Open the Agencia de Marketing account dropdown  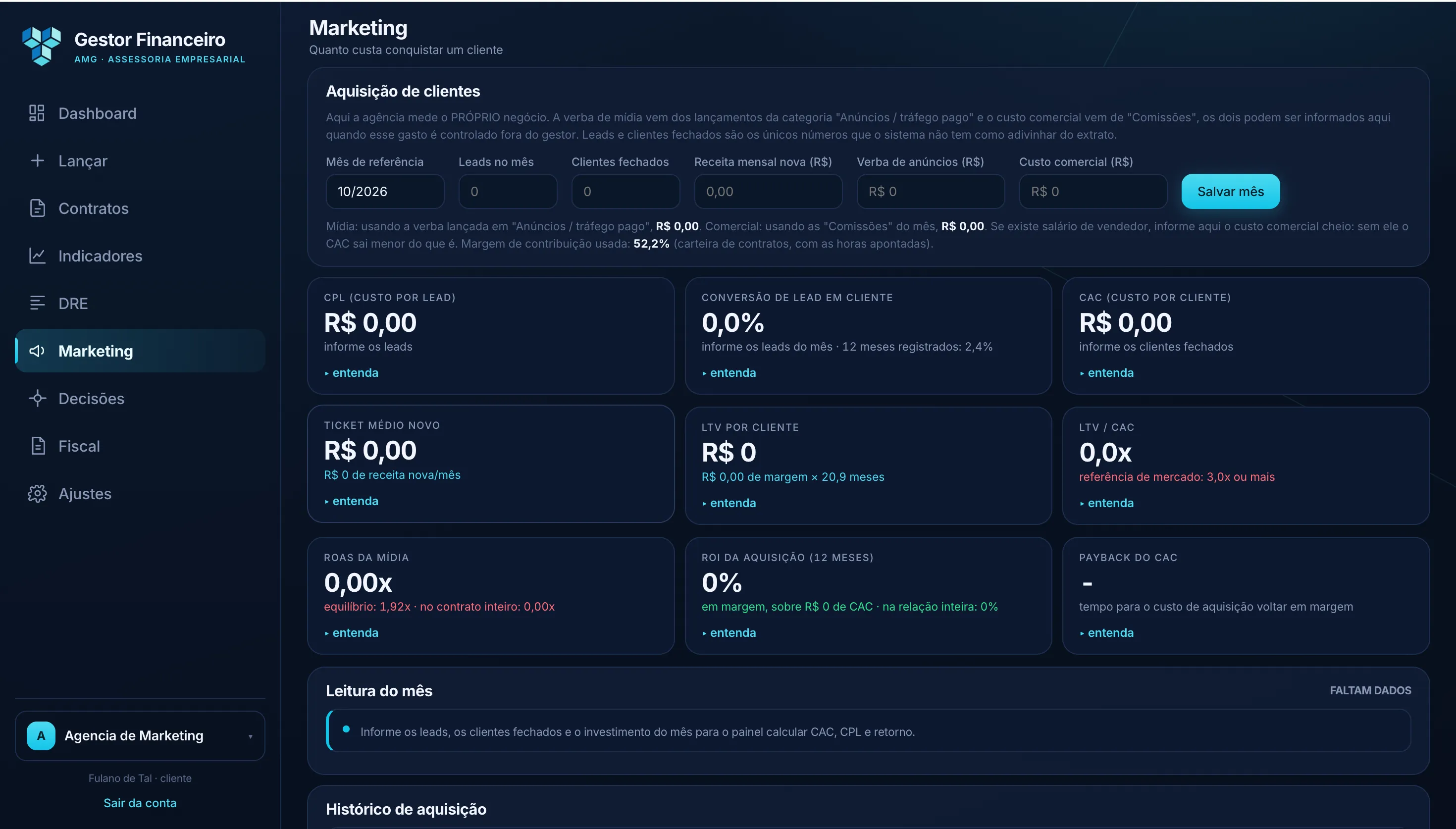(140, 735)
